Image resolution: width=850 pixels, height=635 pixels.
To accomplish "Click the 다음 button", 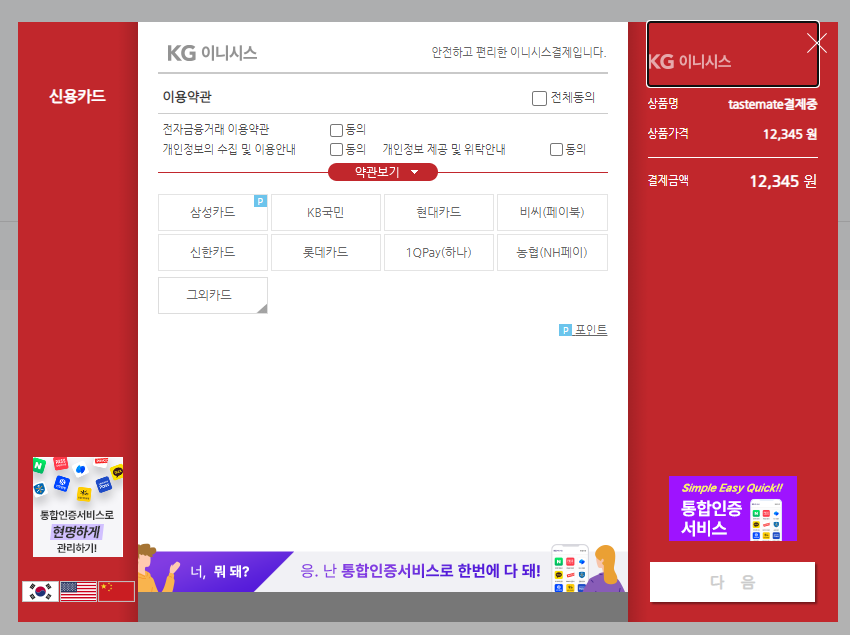I will 732,582.
